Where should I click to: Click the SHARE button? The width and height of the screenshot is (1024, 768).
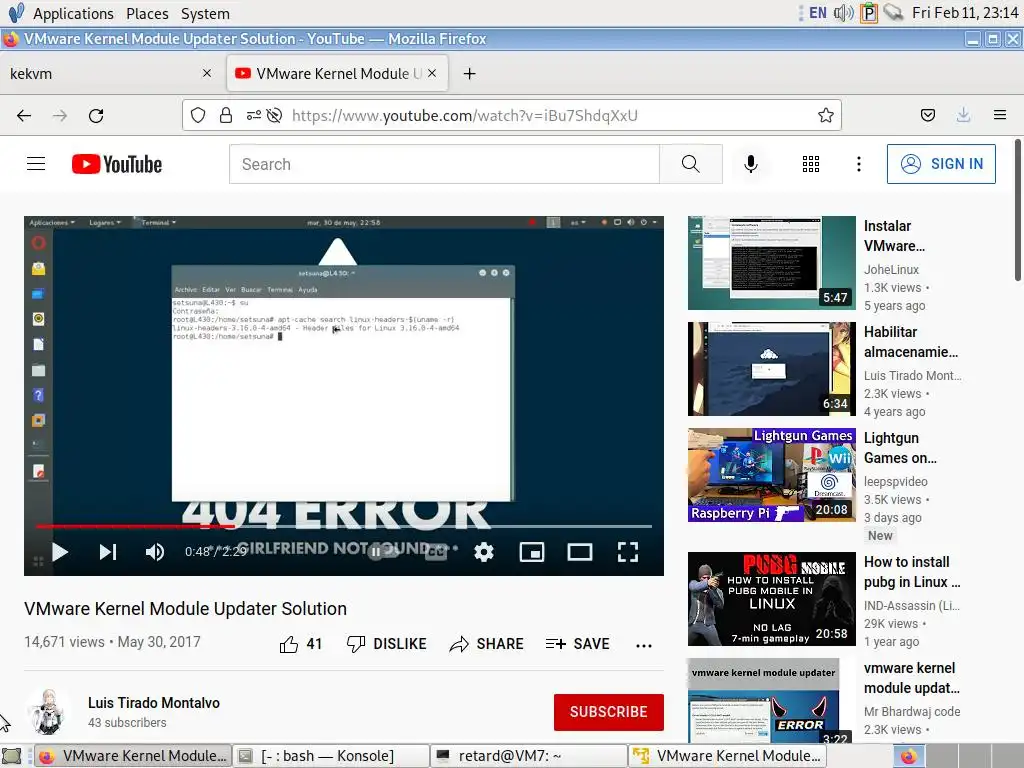(x=487, y=644)
